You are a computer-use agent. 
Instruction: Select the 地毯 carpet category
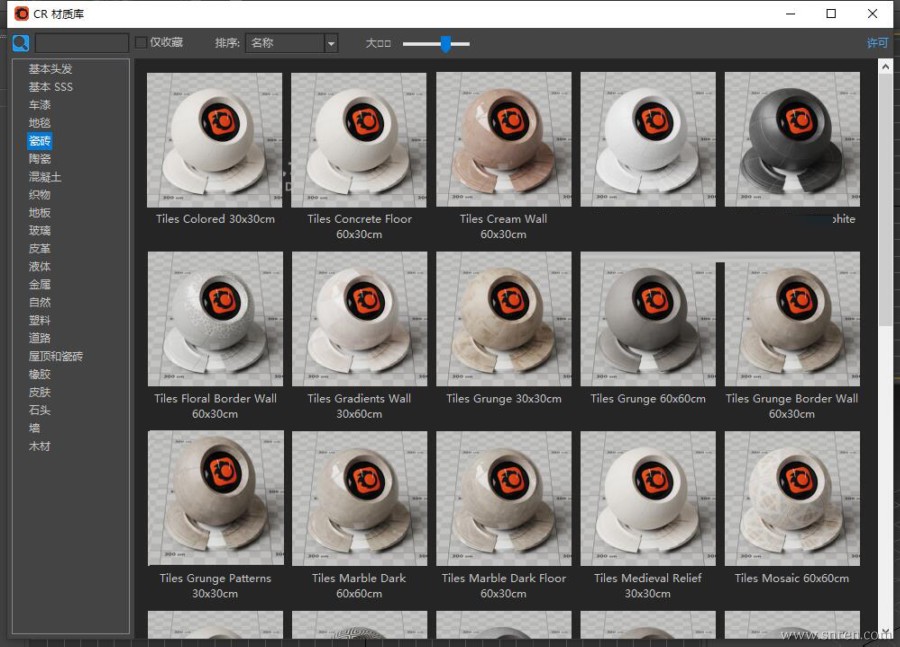click(x=40, y=123)
